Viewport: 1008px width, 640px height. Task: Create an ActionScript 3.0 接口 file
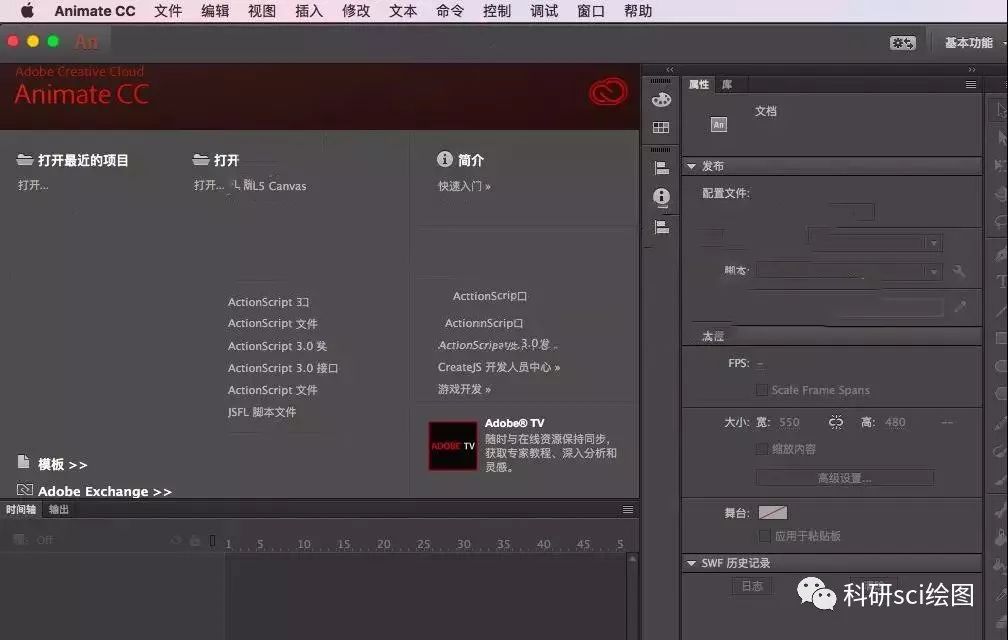283,368
